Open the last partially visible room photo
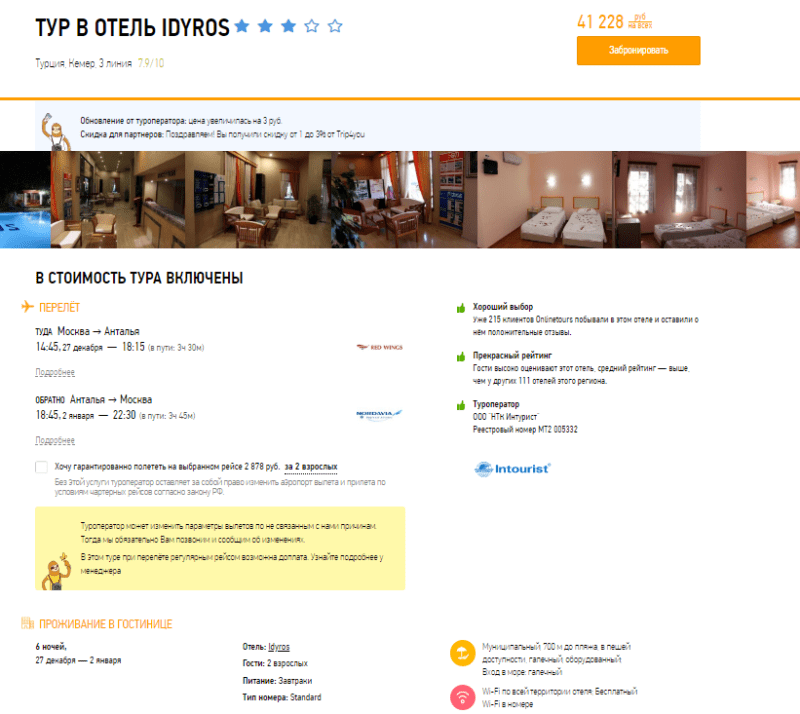The image size is (800, 714). click(773, 200)
